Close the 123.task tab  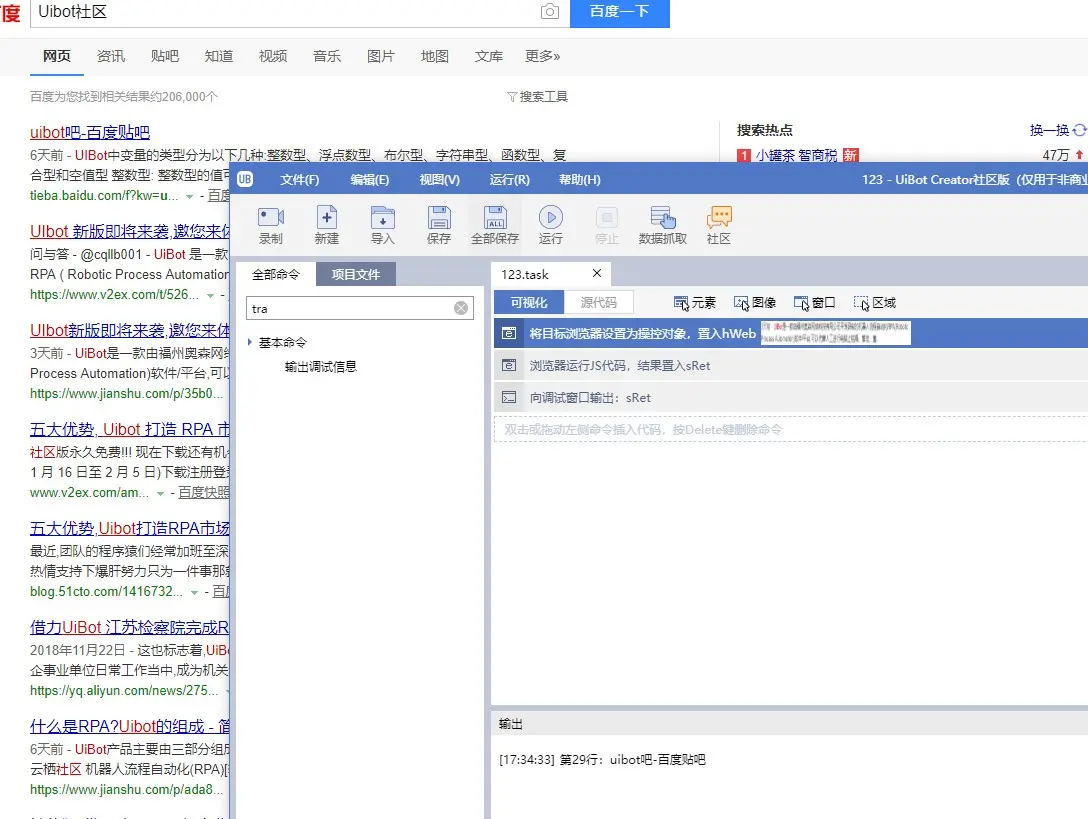[x=597, y=273]
